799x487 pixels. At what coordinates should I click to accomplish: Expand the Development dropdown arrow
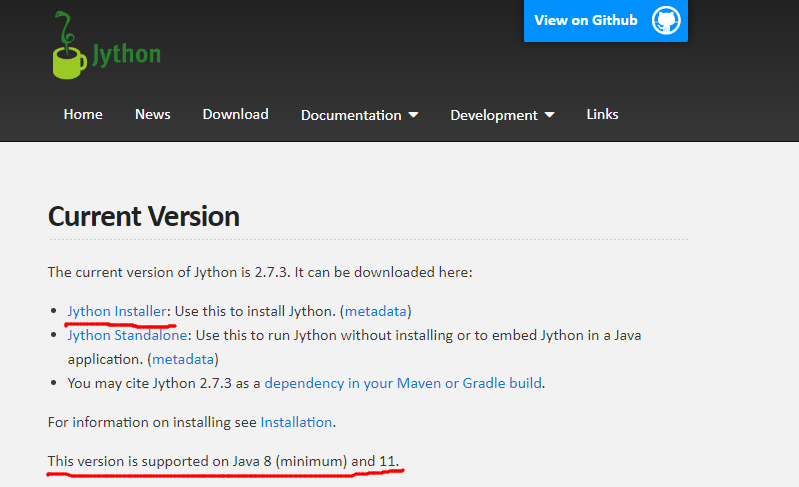click(549, 115)
